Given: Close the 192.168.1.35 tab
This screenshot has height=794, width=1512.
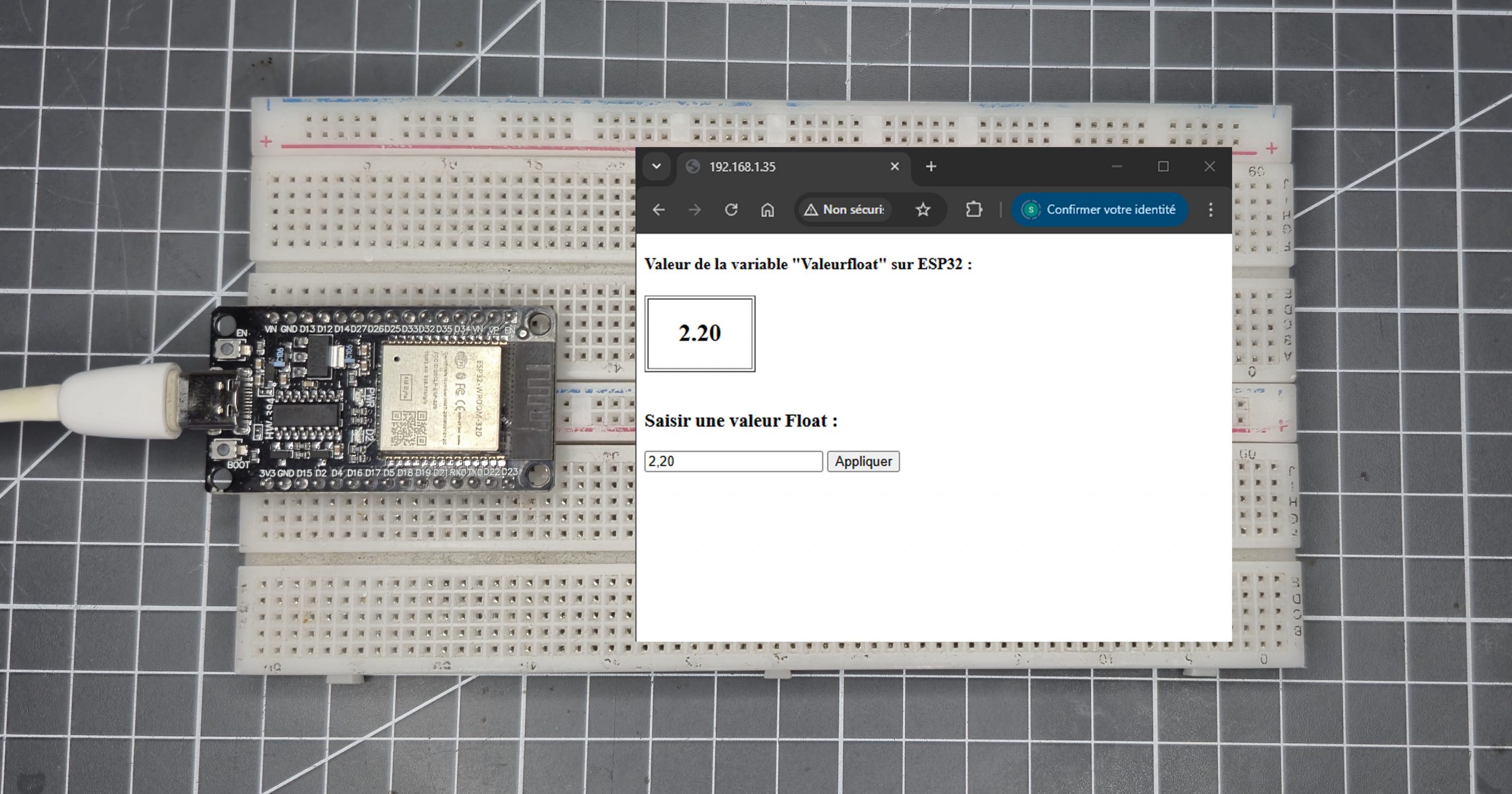Looking at the screenshot, I should point(894,166).
